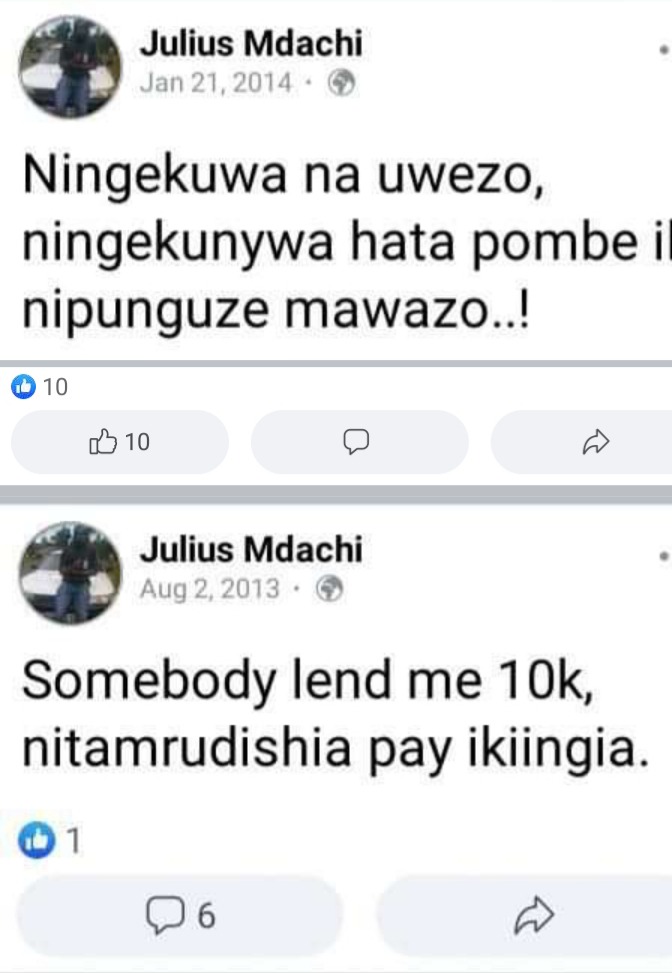Open Julius Mdachi name on second post
Image resolution: width=672 pixels, height=973 pixels.
(x=251, y=549)
